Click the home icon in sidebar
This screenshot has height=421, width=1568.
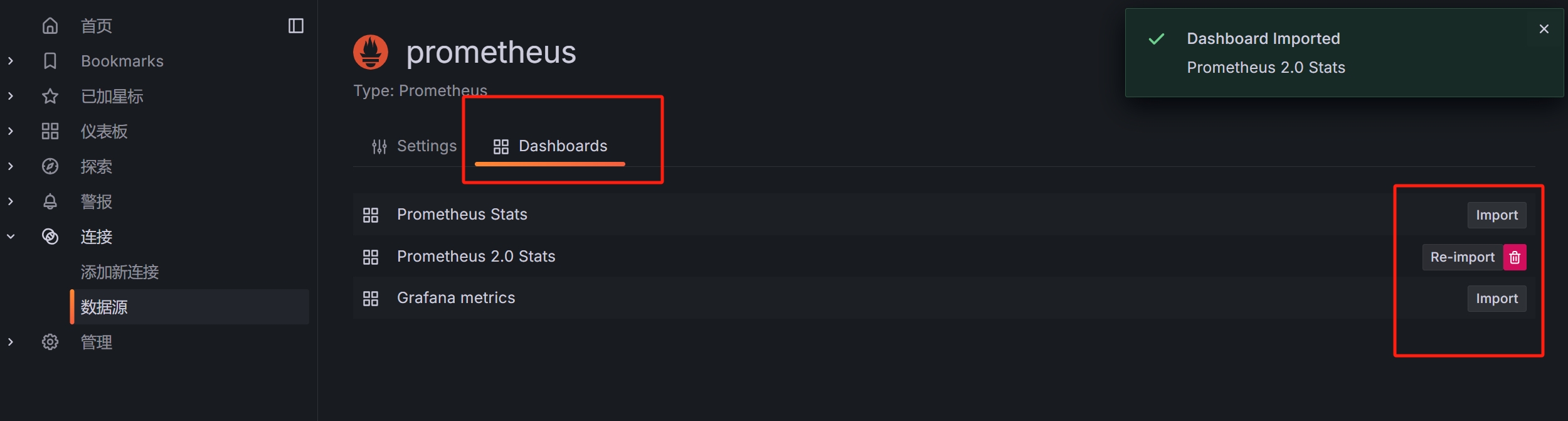tap(50, 26)
